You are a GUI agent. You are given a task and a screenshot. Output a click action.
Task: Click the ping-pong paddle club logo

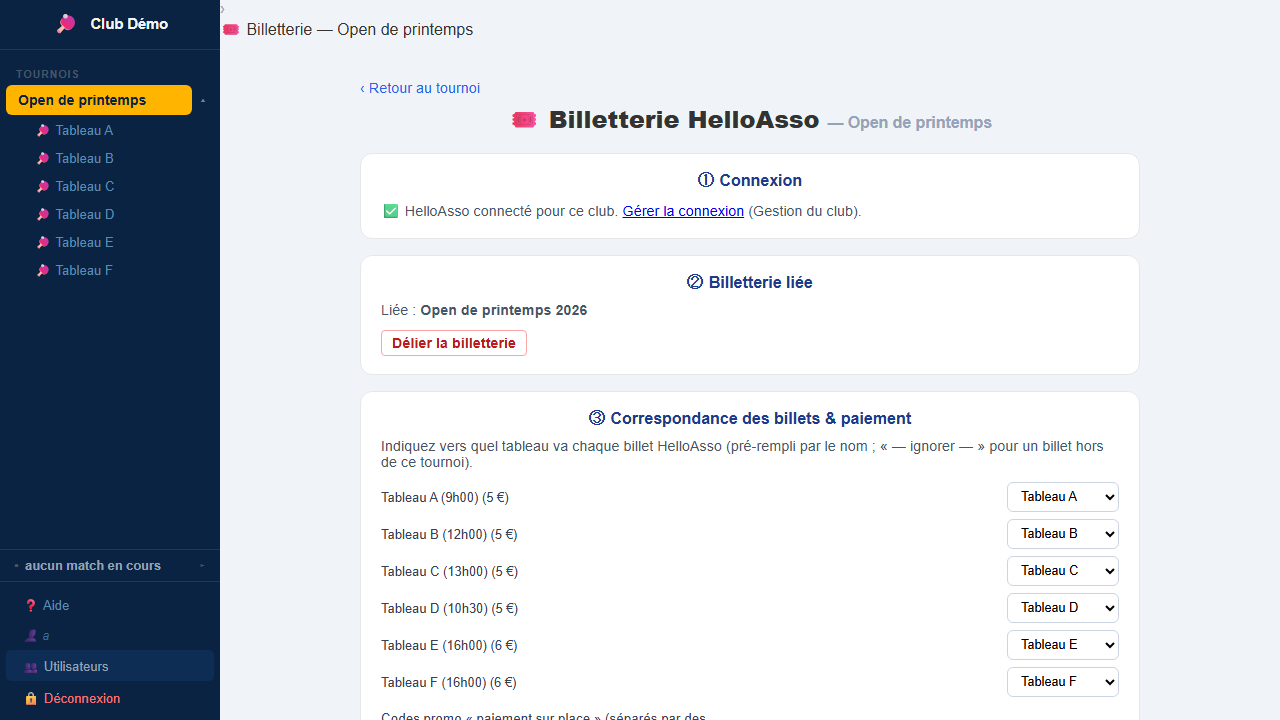click(x=66, y=24)
